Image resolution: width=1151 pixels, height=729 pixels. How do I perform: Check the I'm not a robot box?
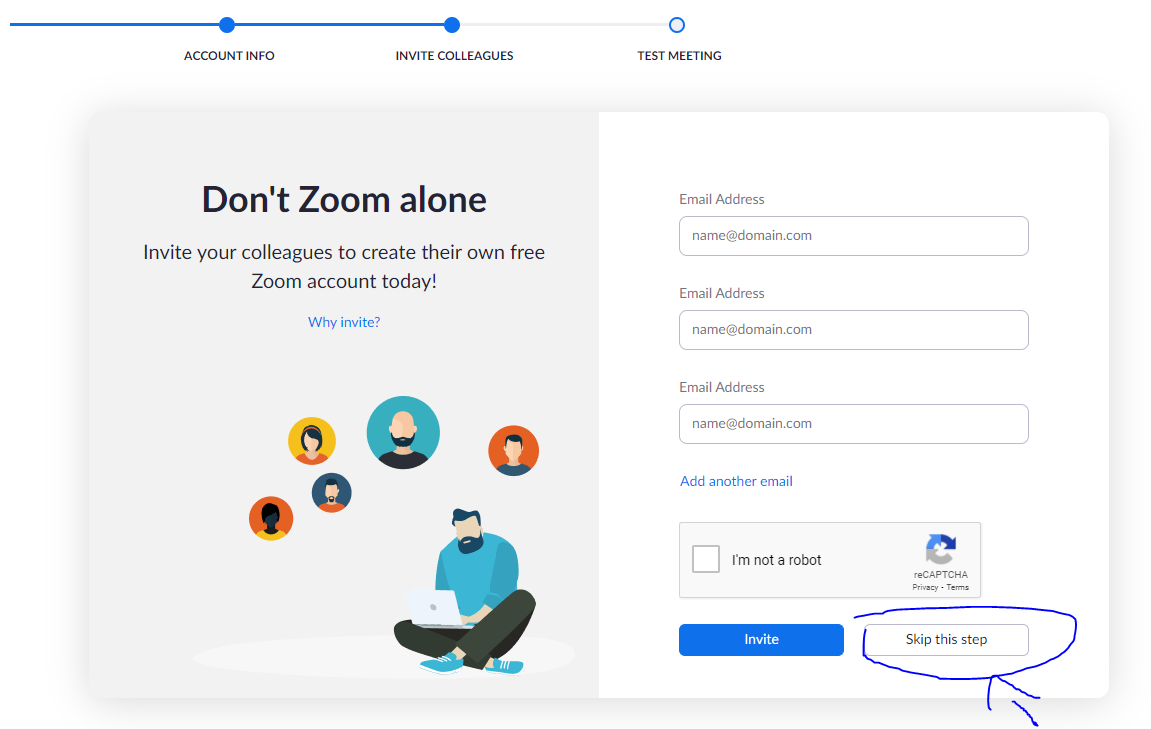[706, 559]
